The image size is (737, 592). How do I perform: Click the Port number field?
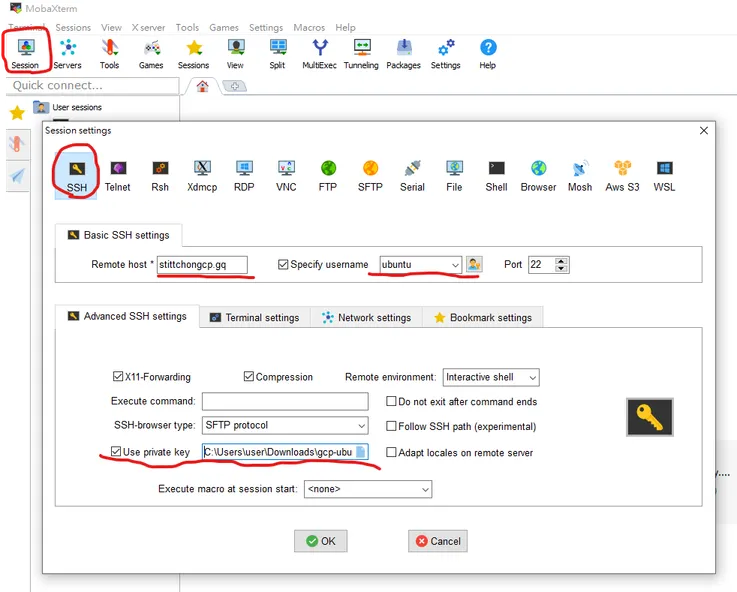tap(542, 265)
